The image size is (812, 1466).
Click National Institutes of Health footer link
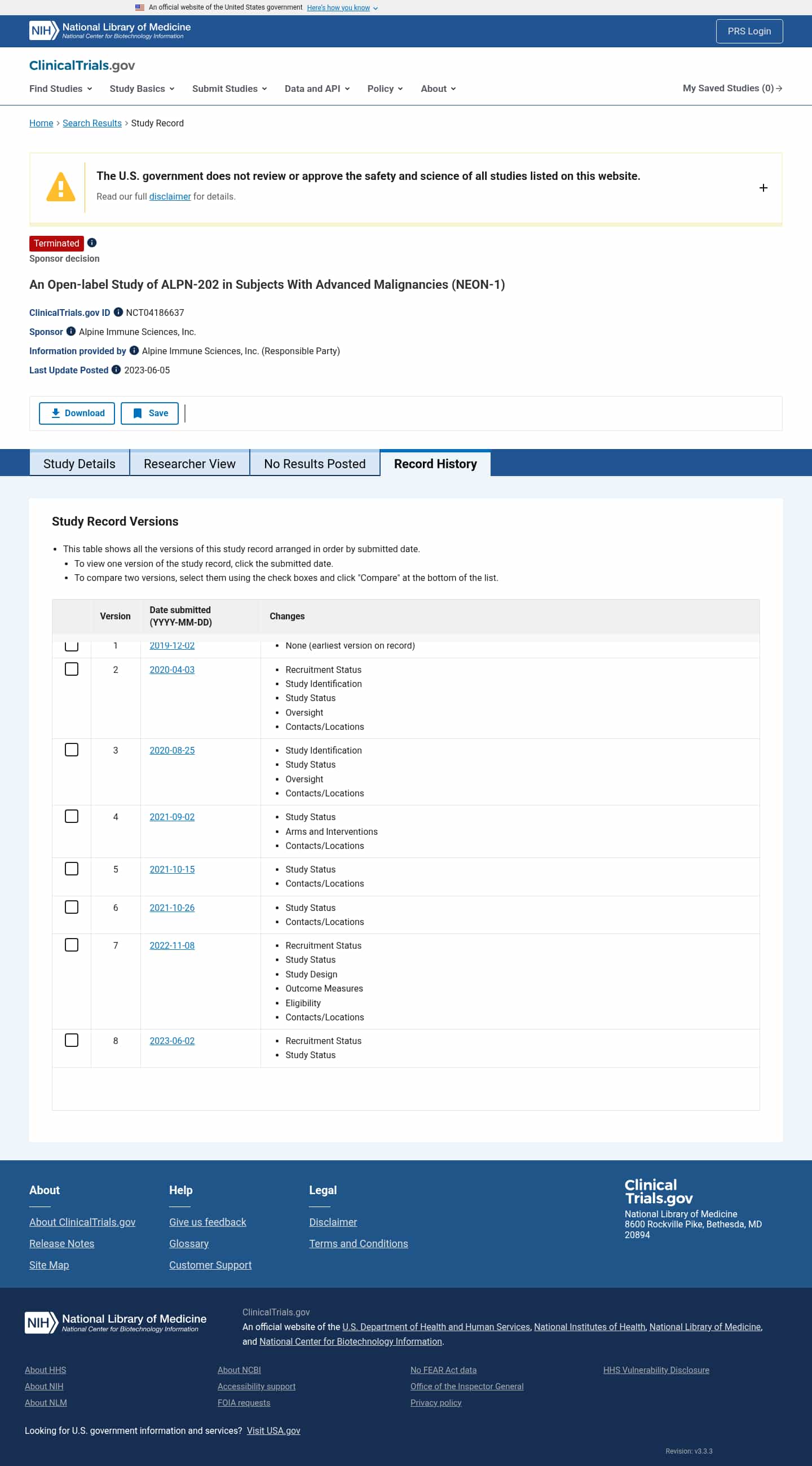[x=589, y=1327]
